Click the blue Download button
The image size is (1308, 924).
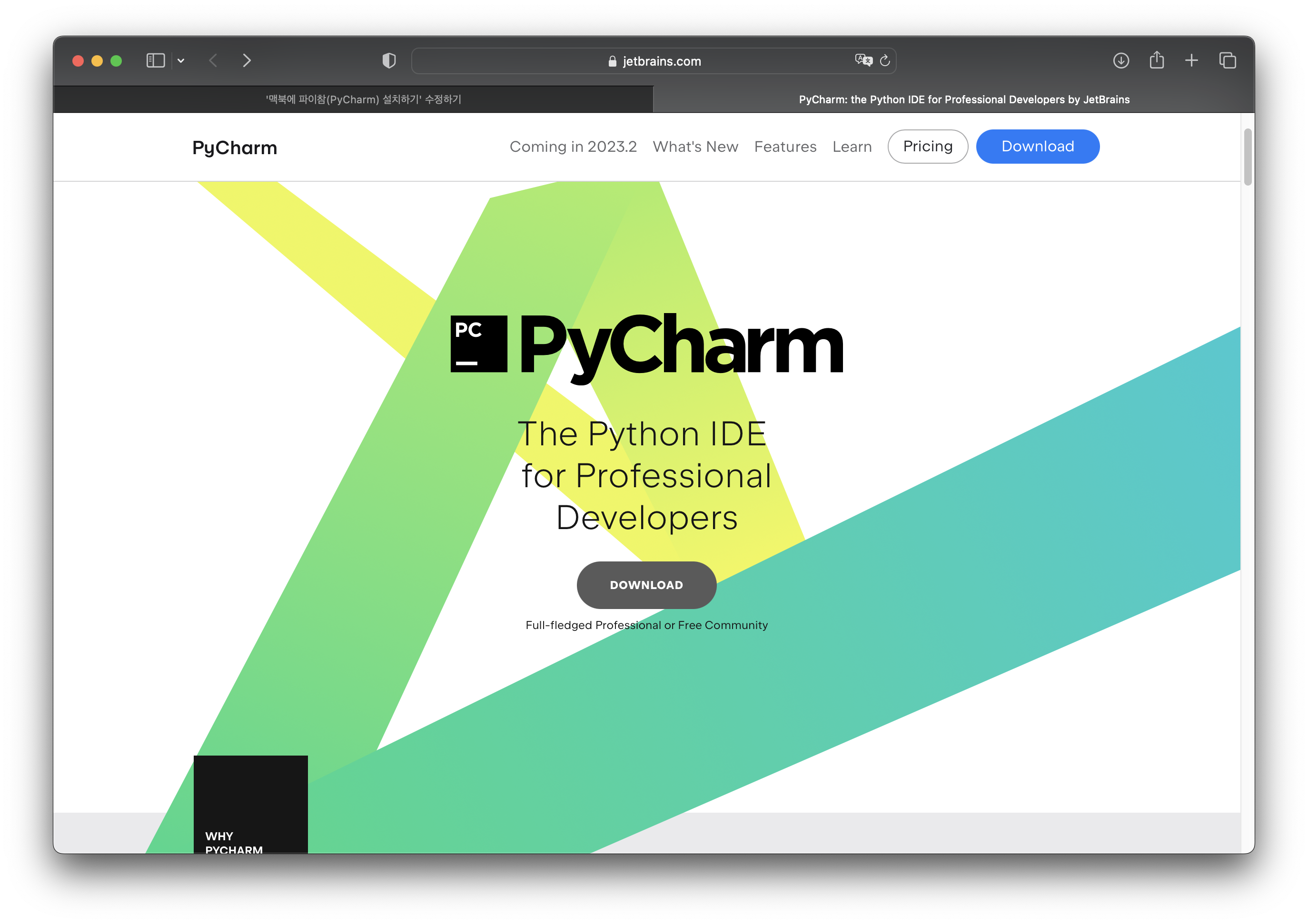1037,147
